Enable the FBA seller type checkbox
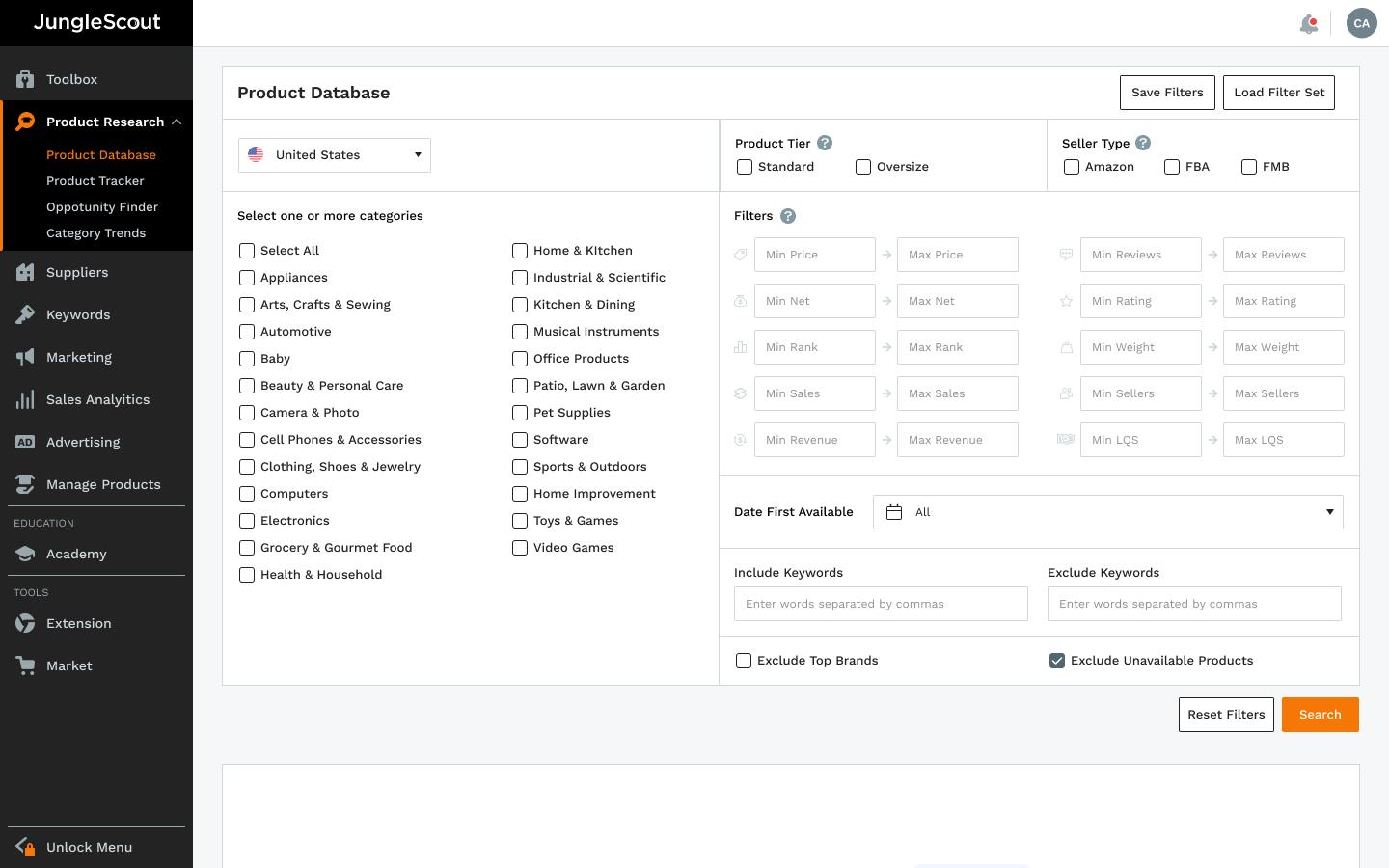Viewport: 1389px width, 868px height. (x=1172, y=167)
